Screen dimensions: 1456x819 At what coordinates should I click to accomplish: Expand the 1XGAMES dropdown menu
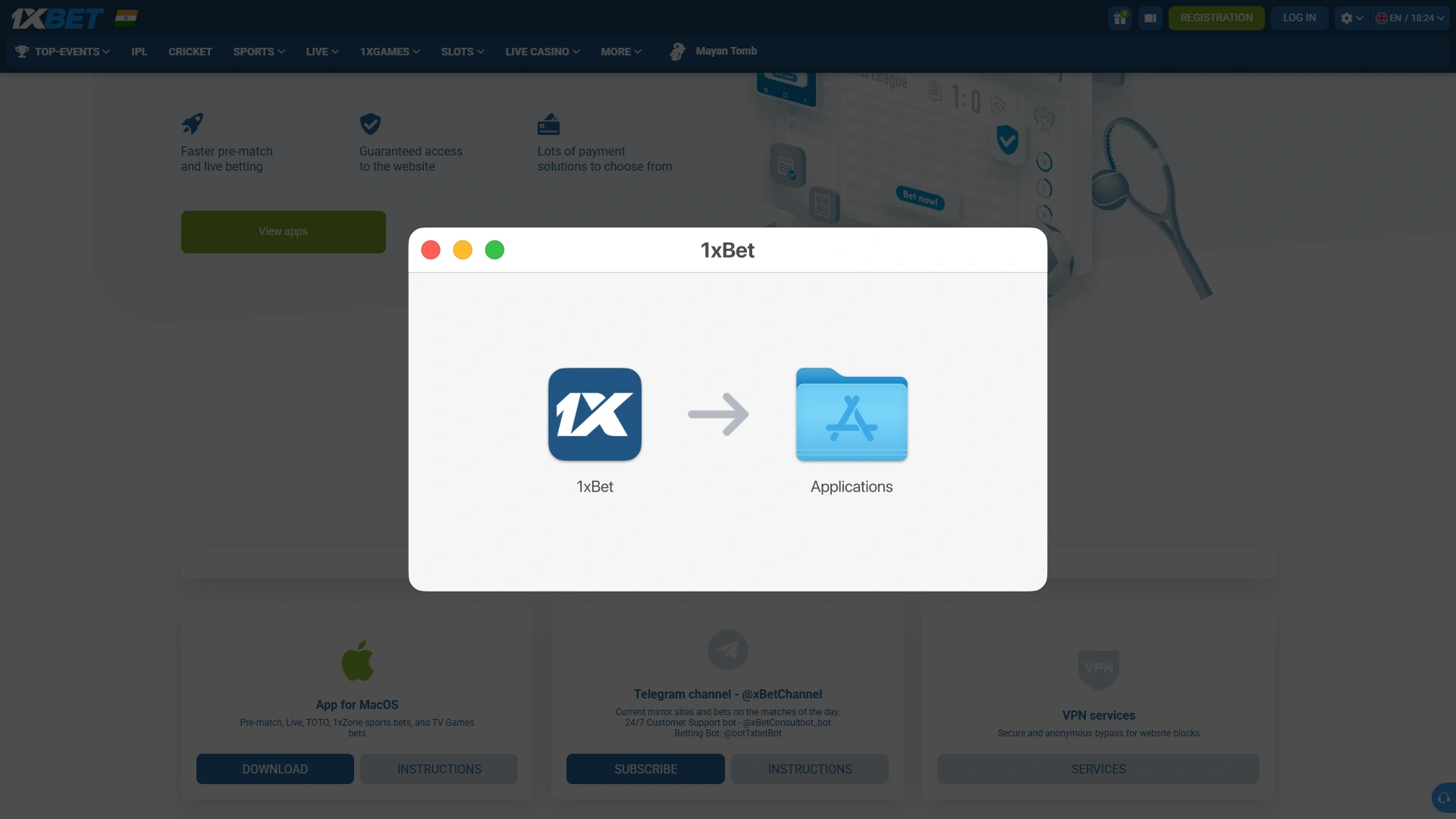(390, 52)
